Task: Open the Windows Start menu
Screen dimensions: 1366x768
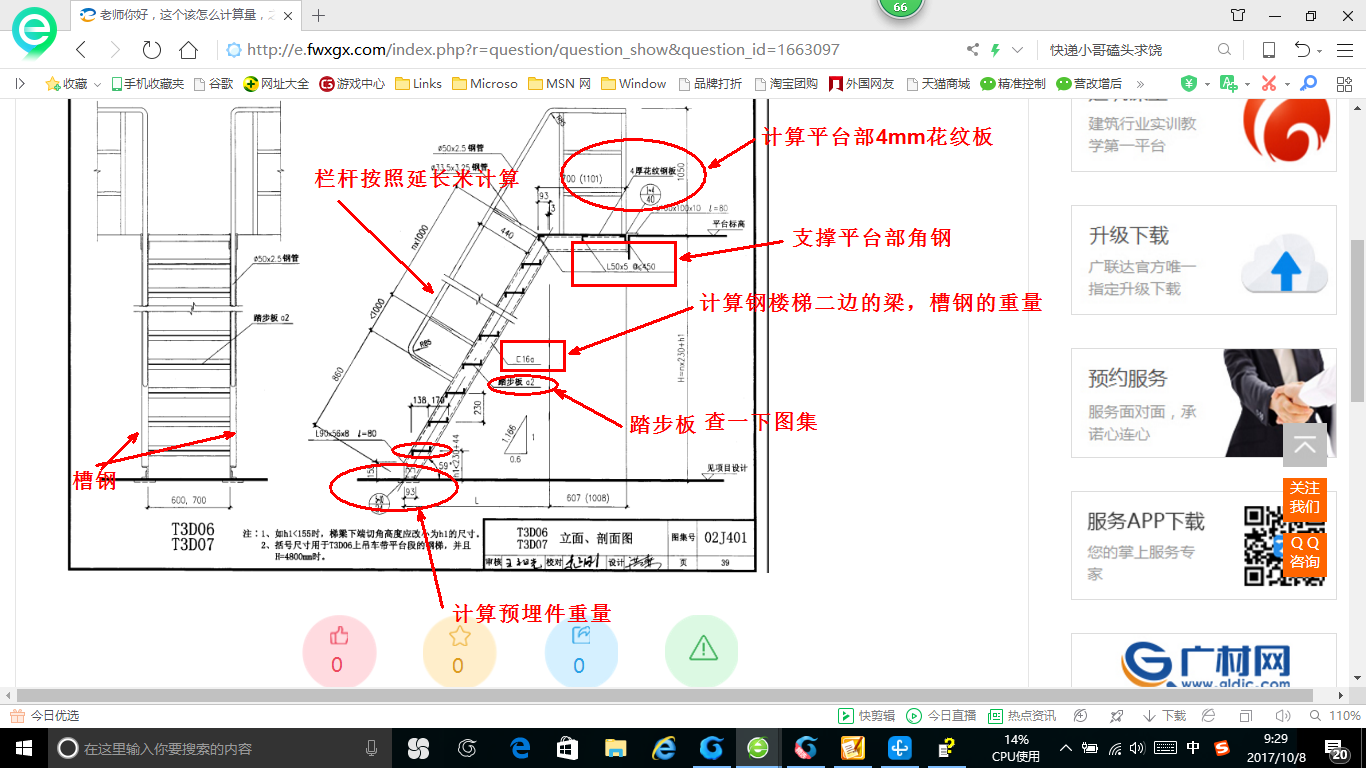Action: [22, 748]
